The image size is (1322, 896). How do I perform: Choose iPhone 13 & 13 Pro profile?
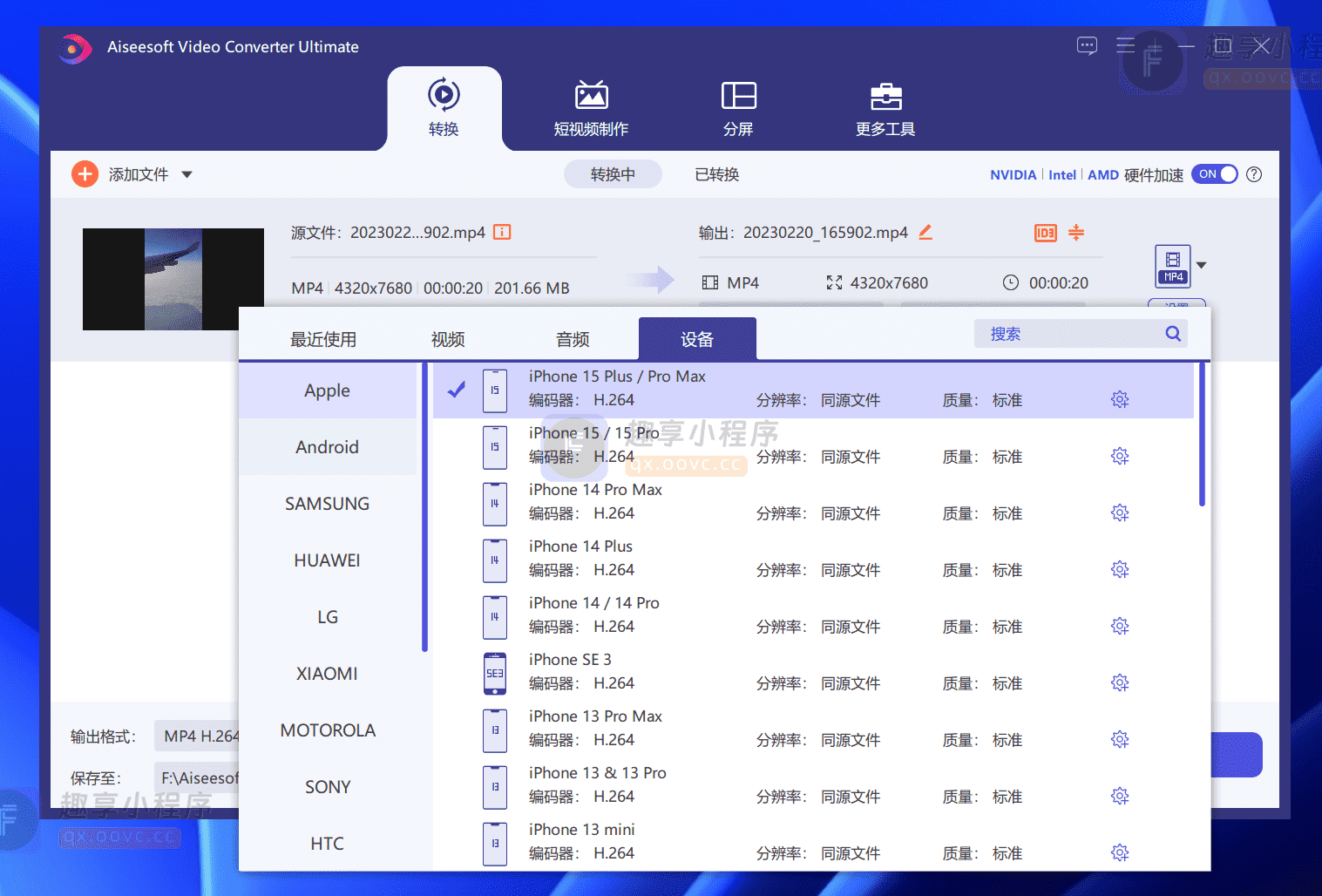(813, 786)
